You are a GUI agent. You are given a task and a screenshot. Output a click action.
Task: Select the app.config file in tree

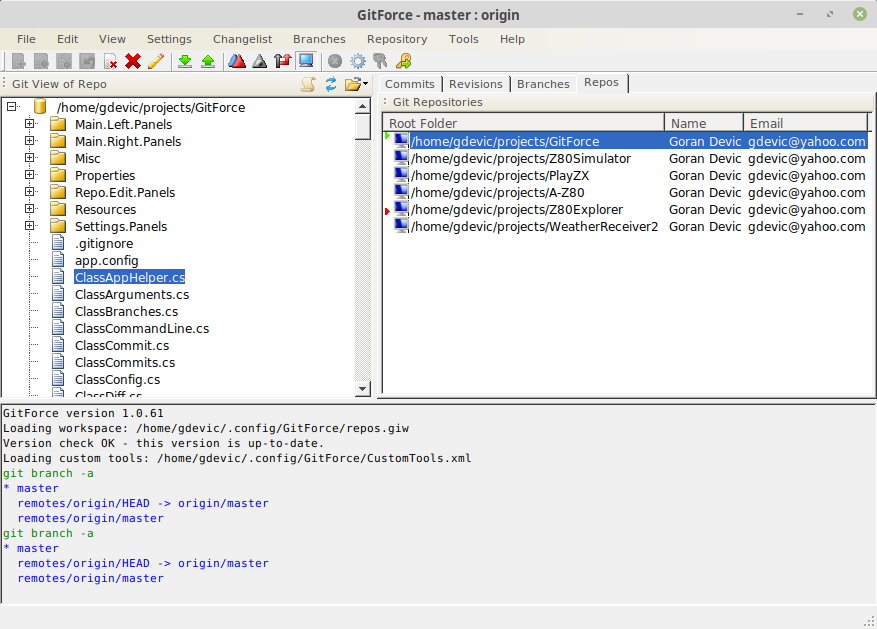(x=106, y=261)
